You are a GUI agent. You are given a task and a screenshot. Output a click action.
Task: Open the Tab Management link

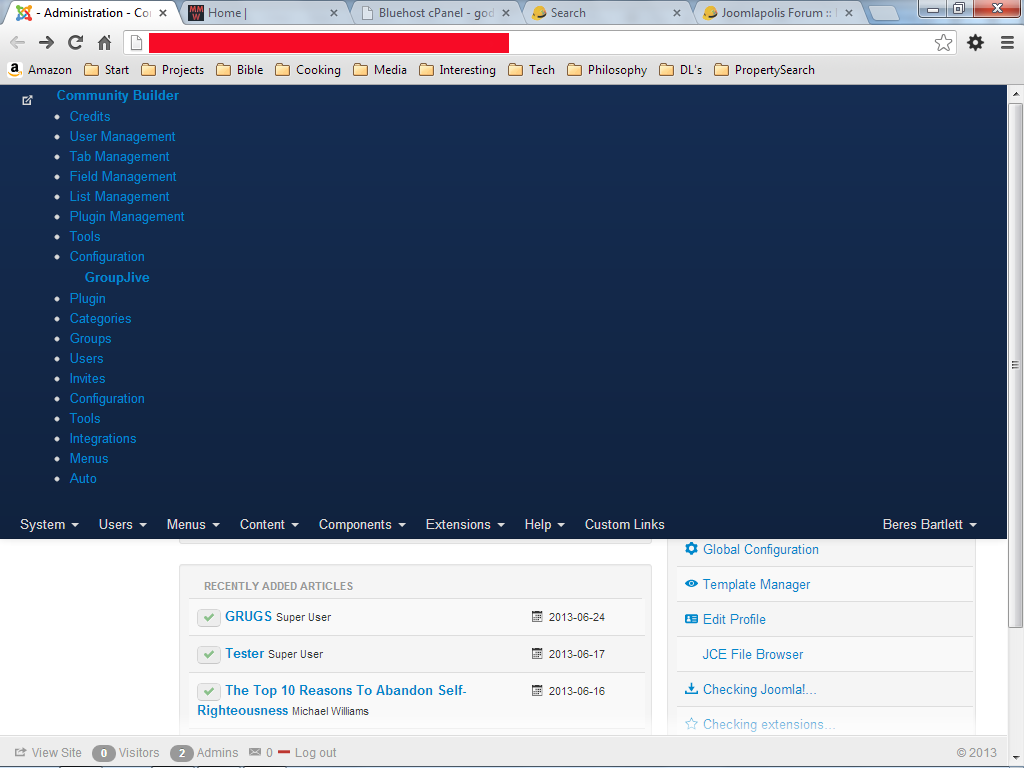[120, 157]
